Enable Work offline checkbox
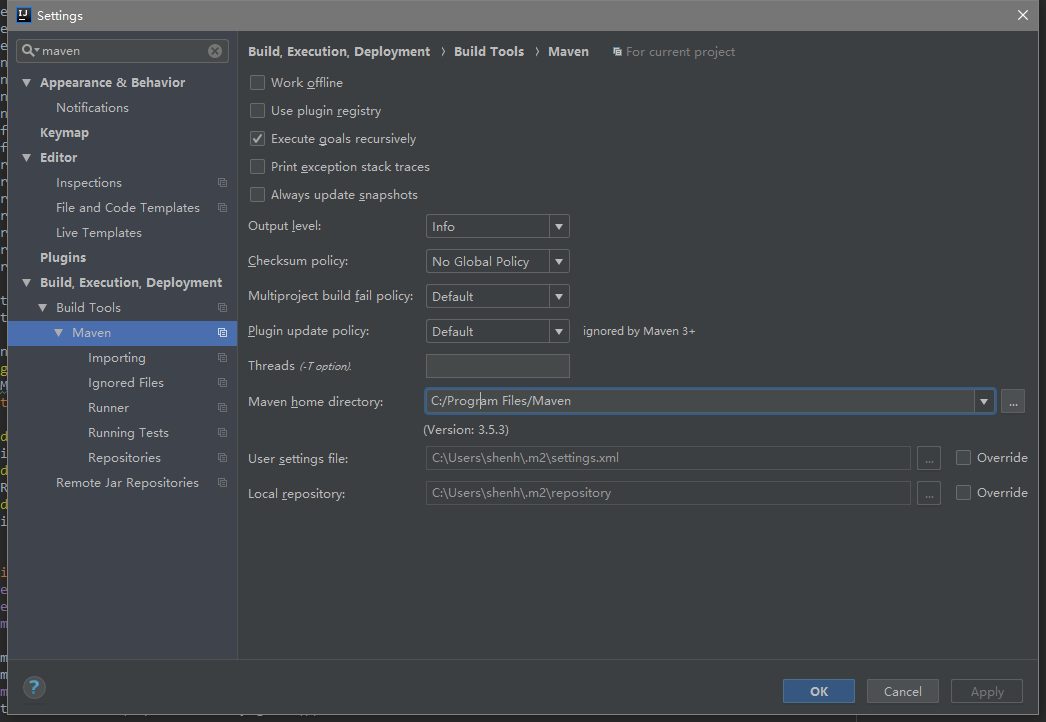 click(x=258, y=83)
